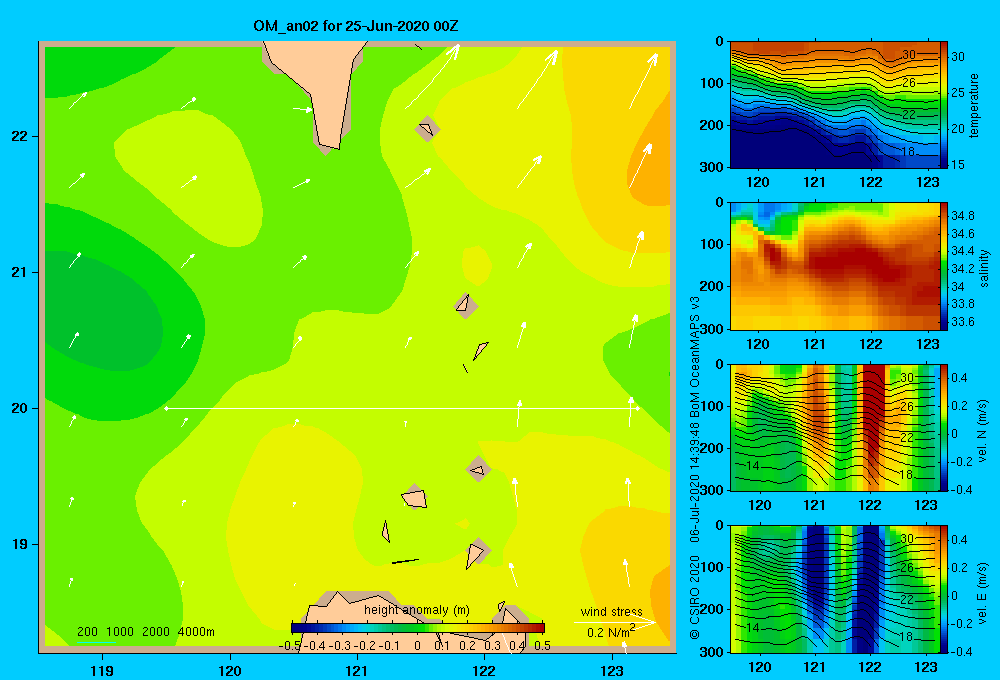Click the white section line at 20°N
This screenshot has height=680, width=1000.
pyautogui.click(x=402, y=408)
